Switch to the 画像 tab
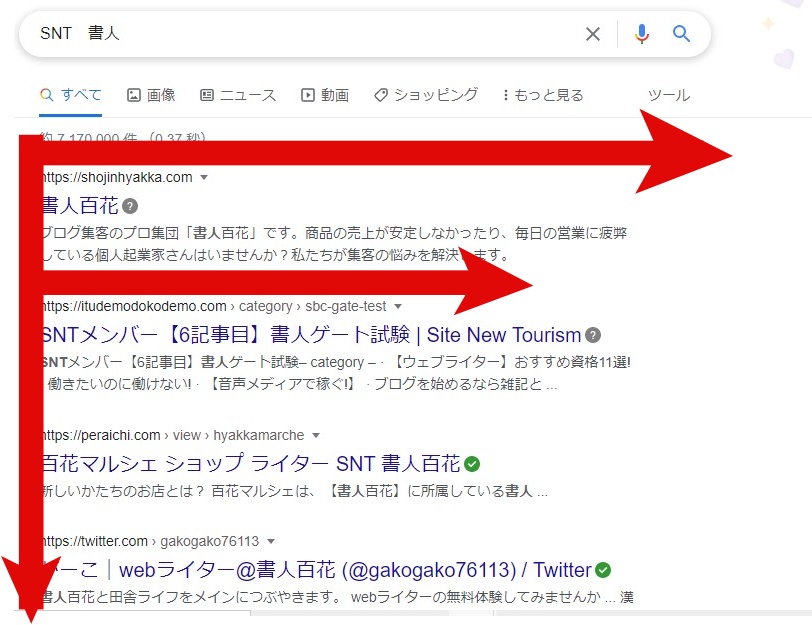 pyautogui.click(x=151, y=95)
